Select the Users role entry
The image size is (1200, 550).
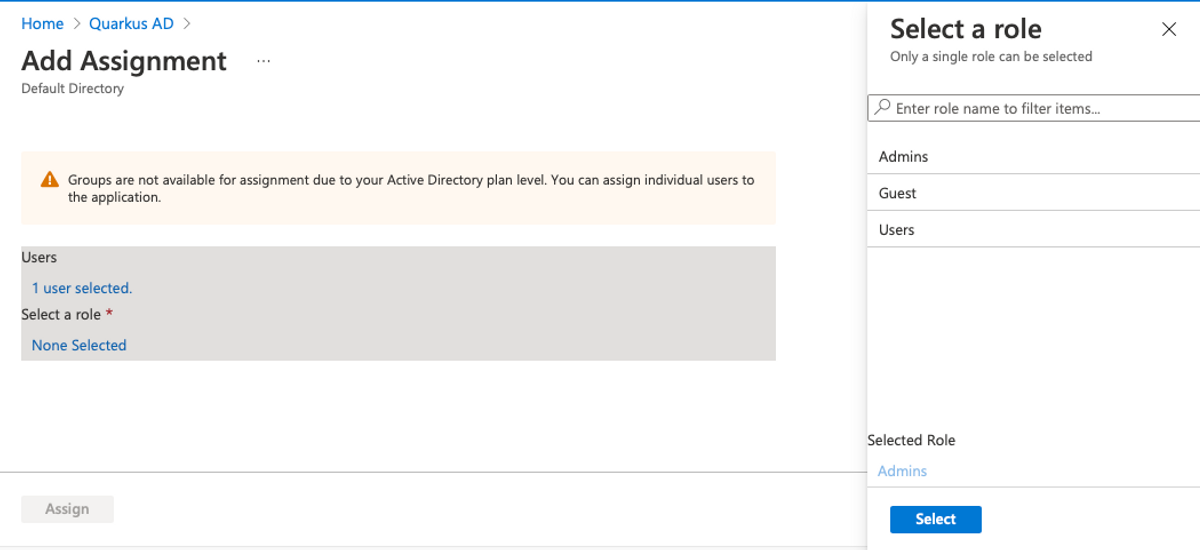click(897, 230)
